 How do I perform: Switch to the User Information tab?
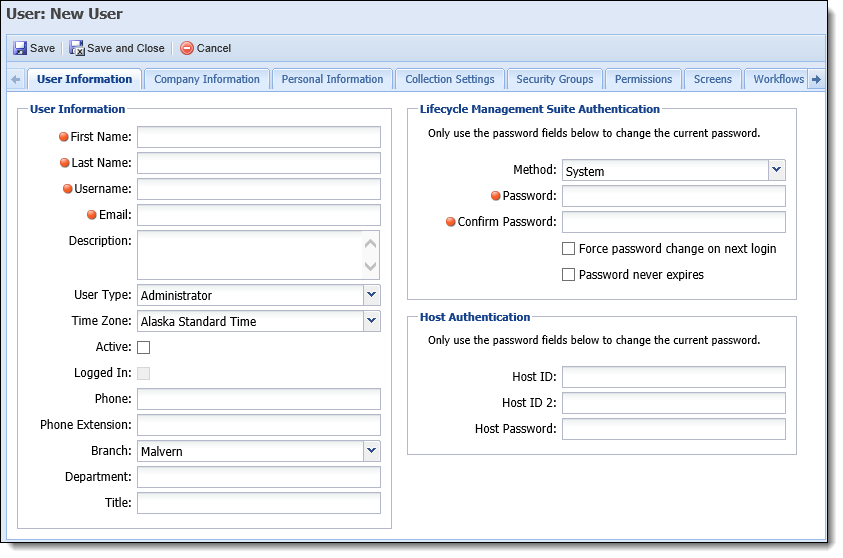coord(84,79)
